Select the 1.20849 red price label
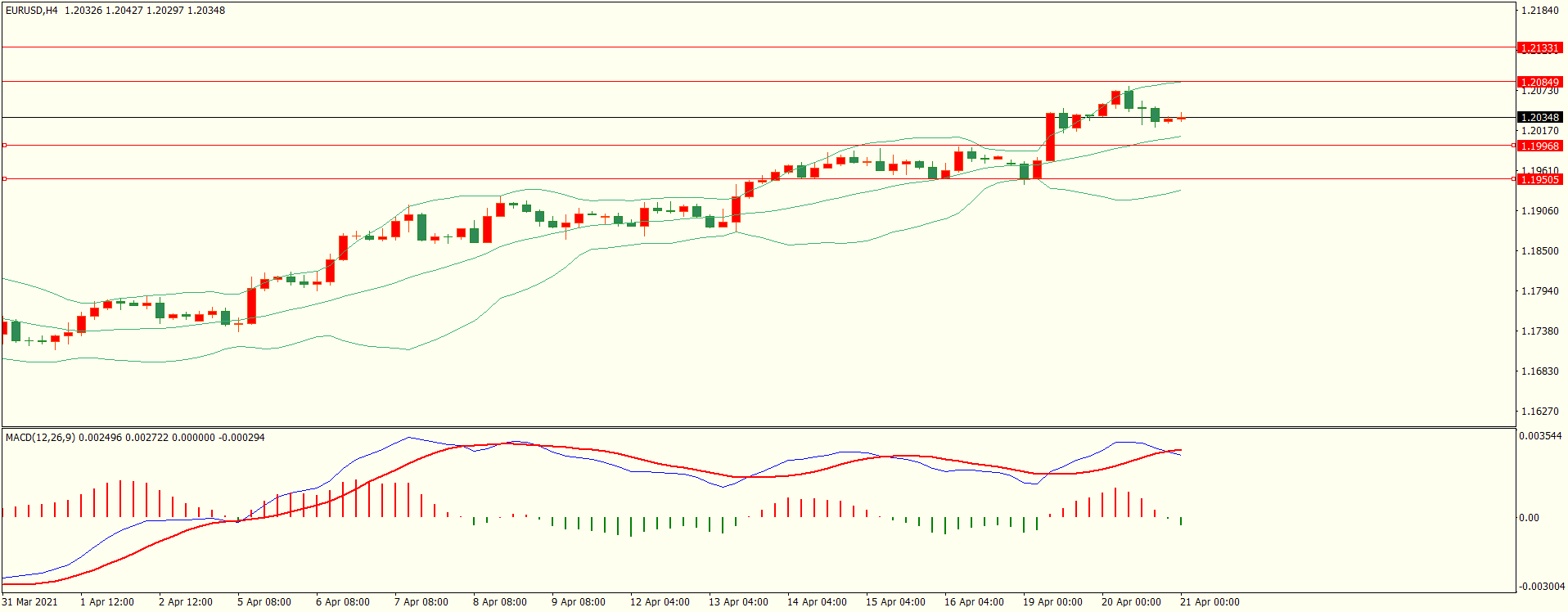 tap(1539, 82)
